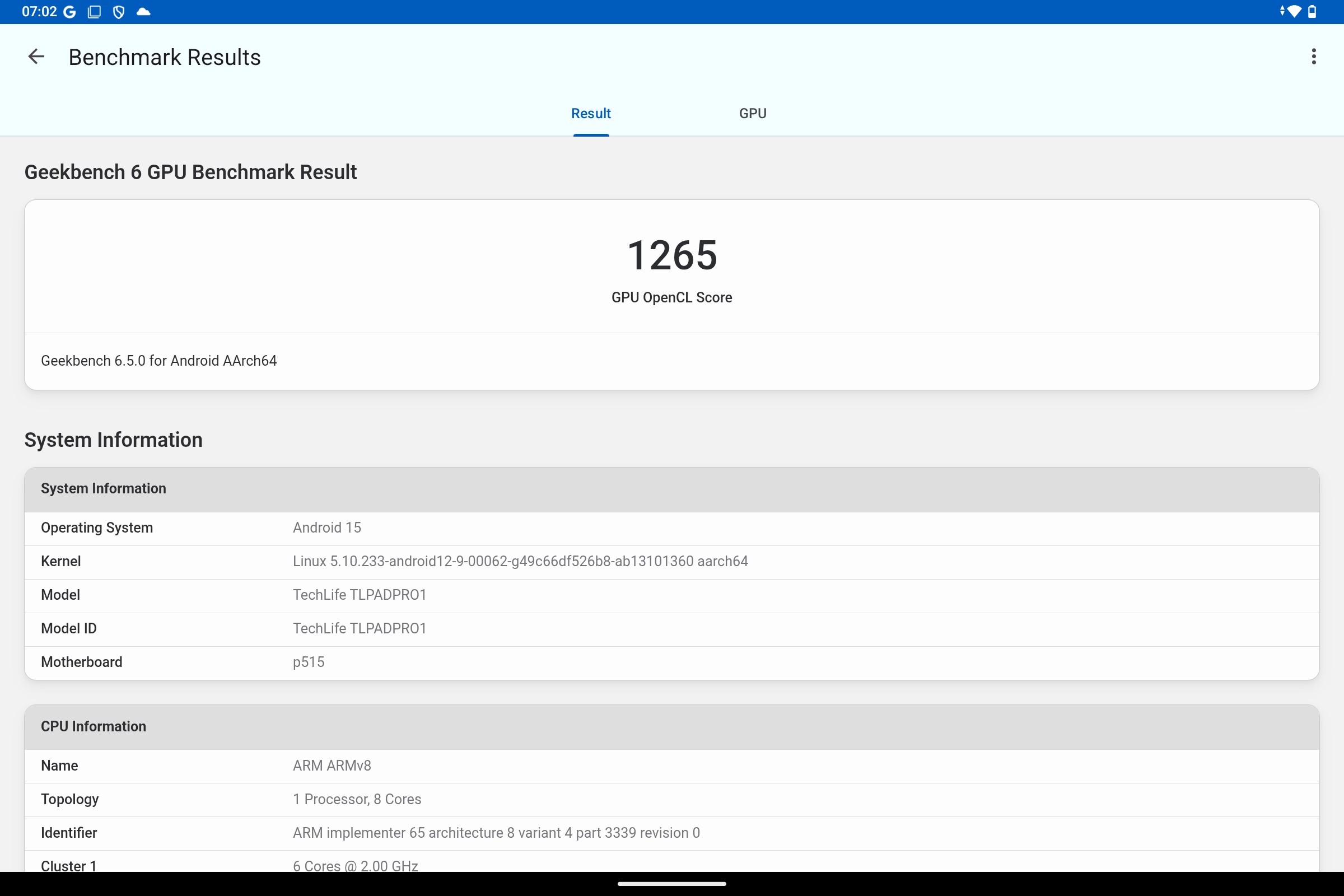This screenshot has width=1344, height=896.
Task: Tap the Model ID row value
Action: tap(360, 628)
